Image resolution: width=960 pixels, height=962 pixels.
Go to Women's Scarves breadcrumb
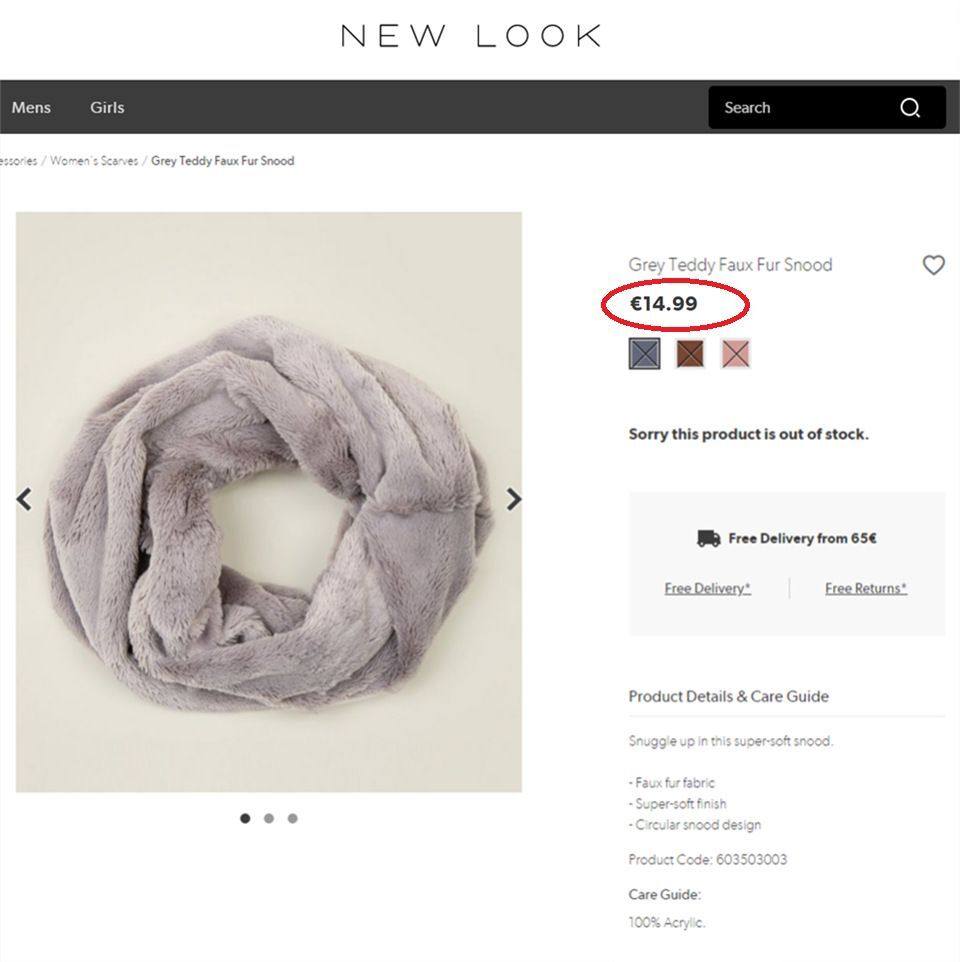coord(94,161)
